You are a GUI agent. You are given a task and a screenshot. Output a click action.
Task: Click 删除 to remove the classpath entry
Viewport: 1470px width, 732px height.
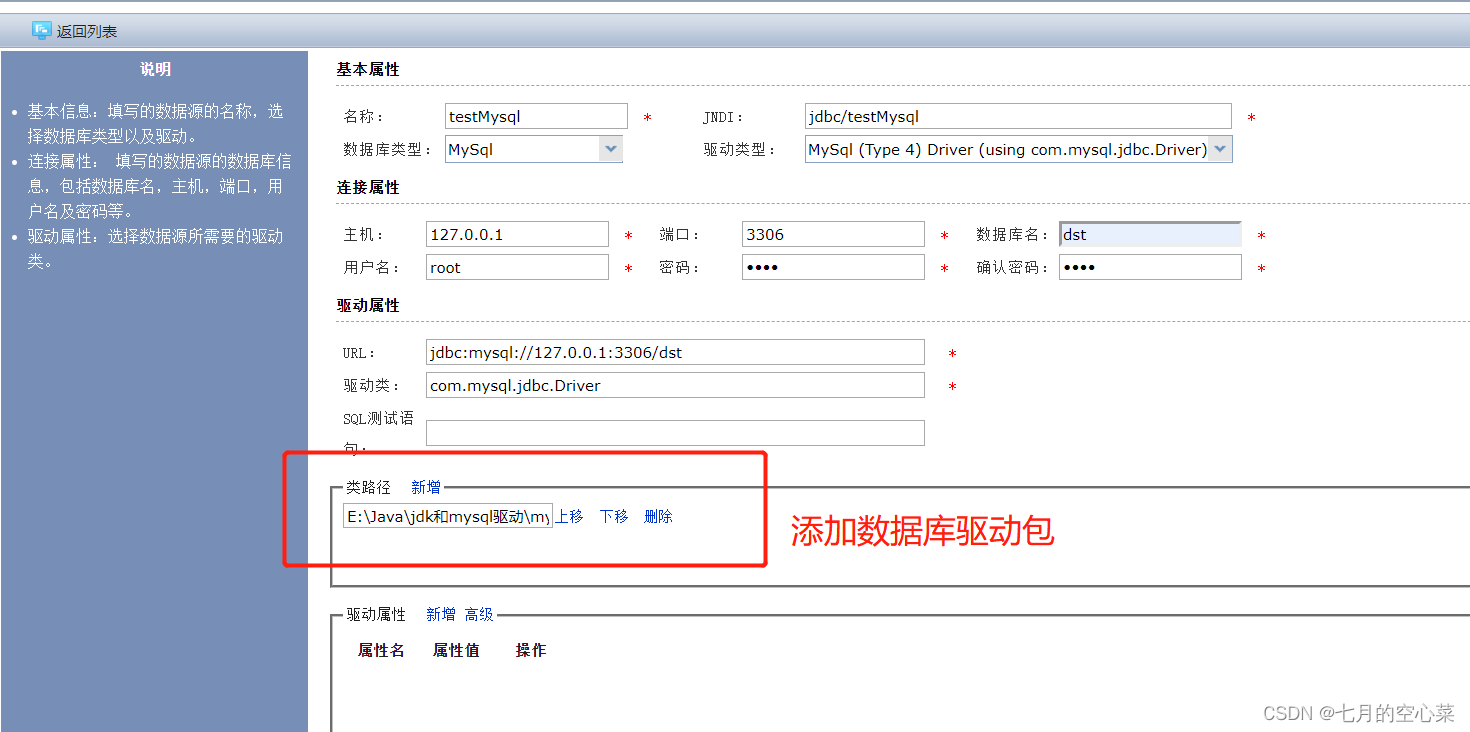point(657,516)
